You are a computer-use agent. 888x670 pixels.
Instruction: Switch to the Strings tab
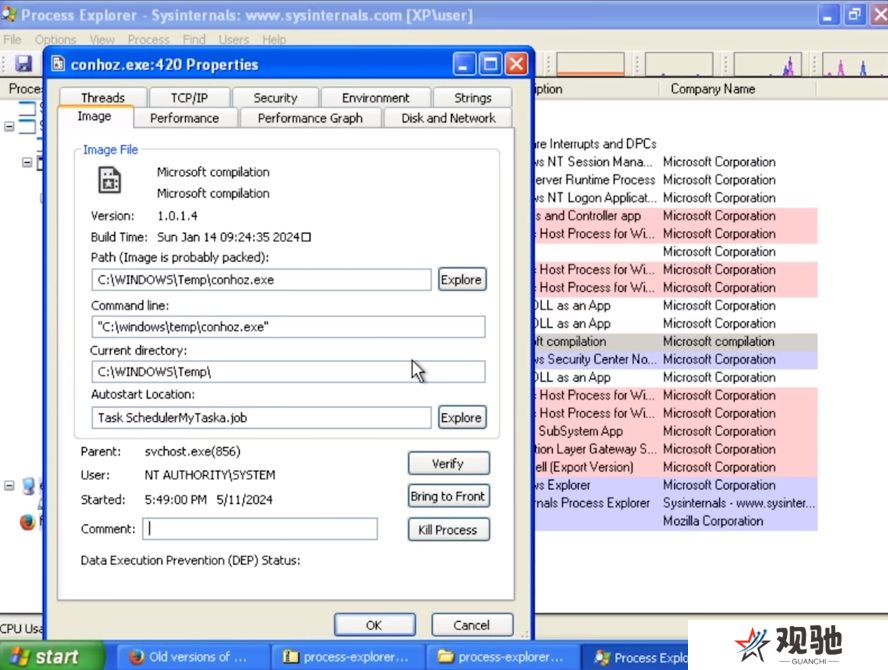(x=473, y=97)
